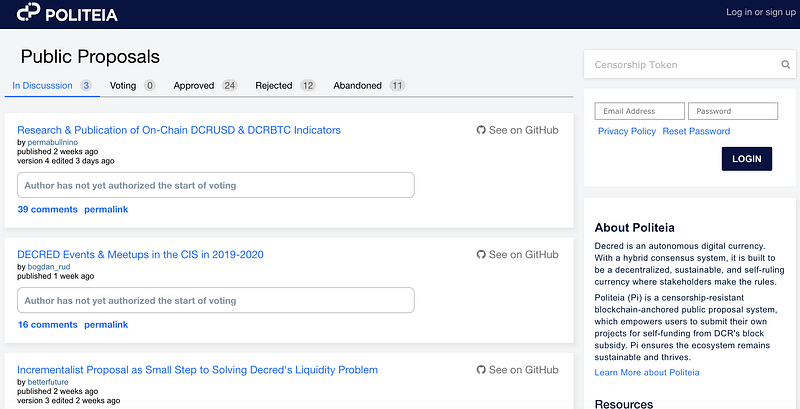
Task: View the 16 comments link
Action: click(x=47, y=325)
